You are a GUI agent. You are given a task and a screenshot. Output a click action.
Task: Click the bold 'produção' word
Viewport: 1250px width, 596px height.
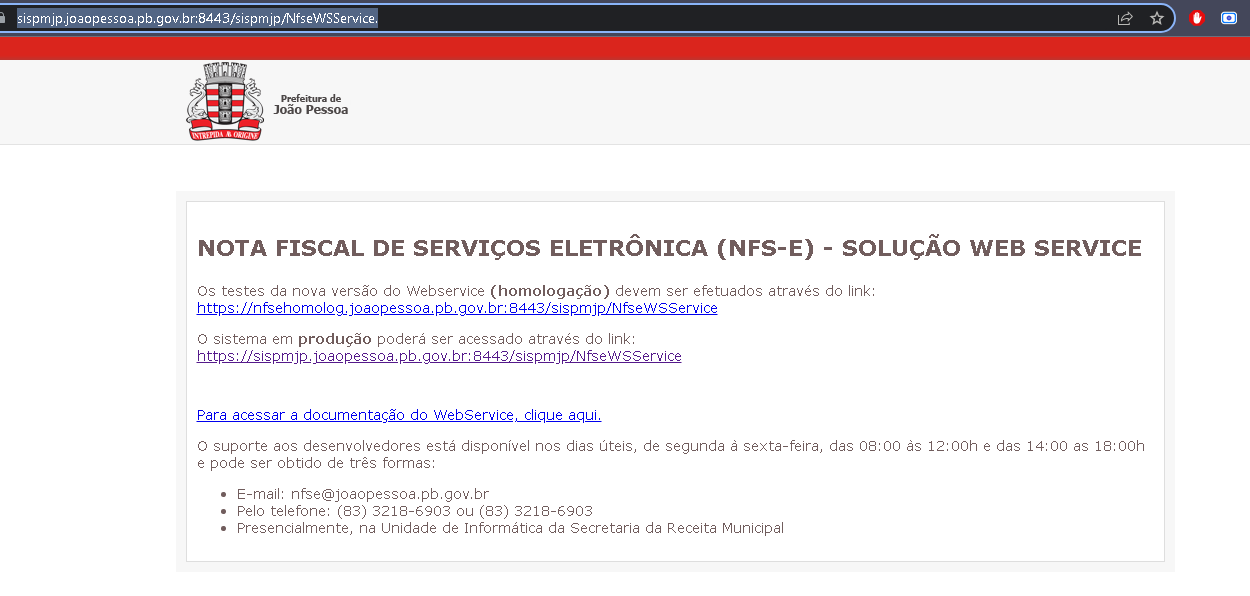click(x=334, y=339)
